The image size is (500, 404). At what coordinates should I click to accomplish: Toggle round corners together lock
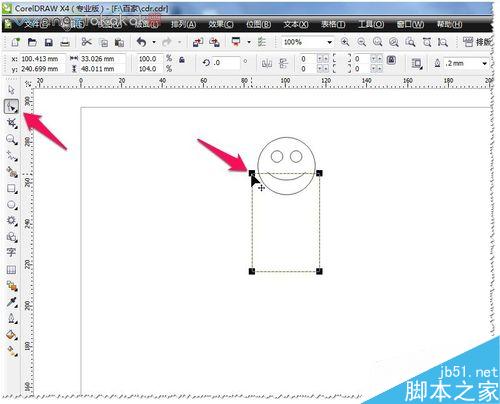tap(391, 60)
